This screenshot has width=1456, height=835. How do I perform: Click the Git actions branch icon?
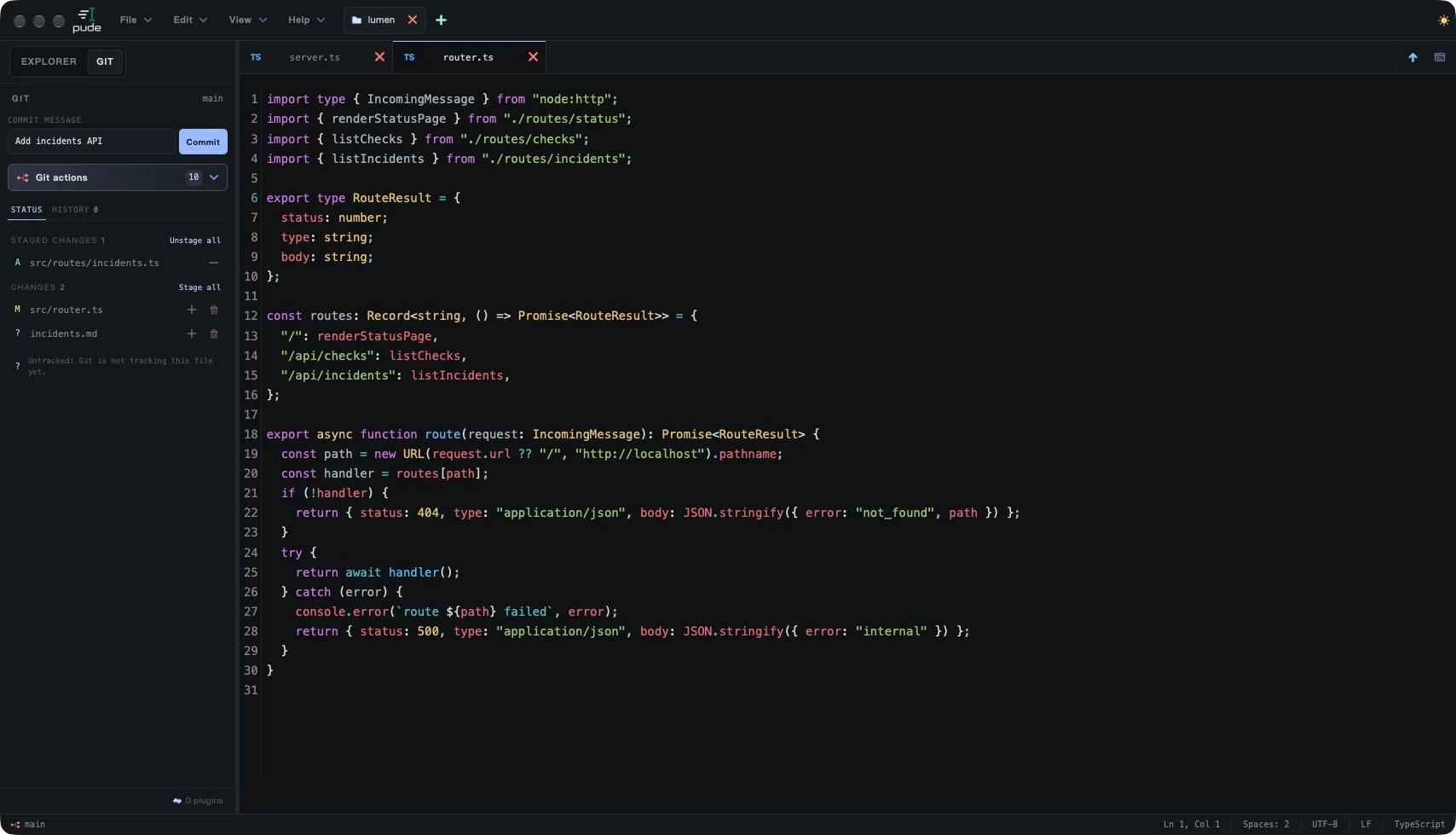click(x=22, y=177)
